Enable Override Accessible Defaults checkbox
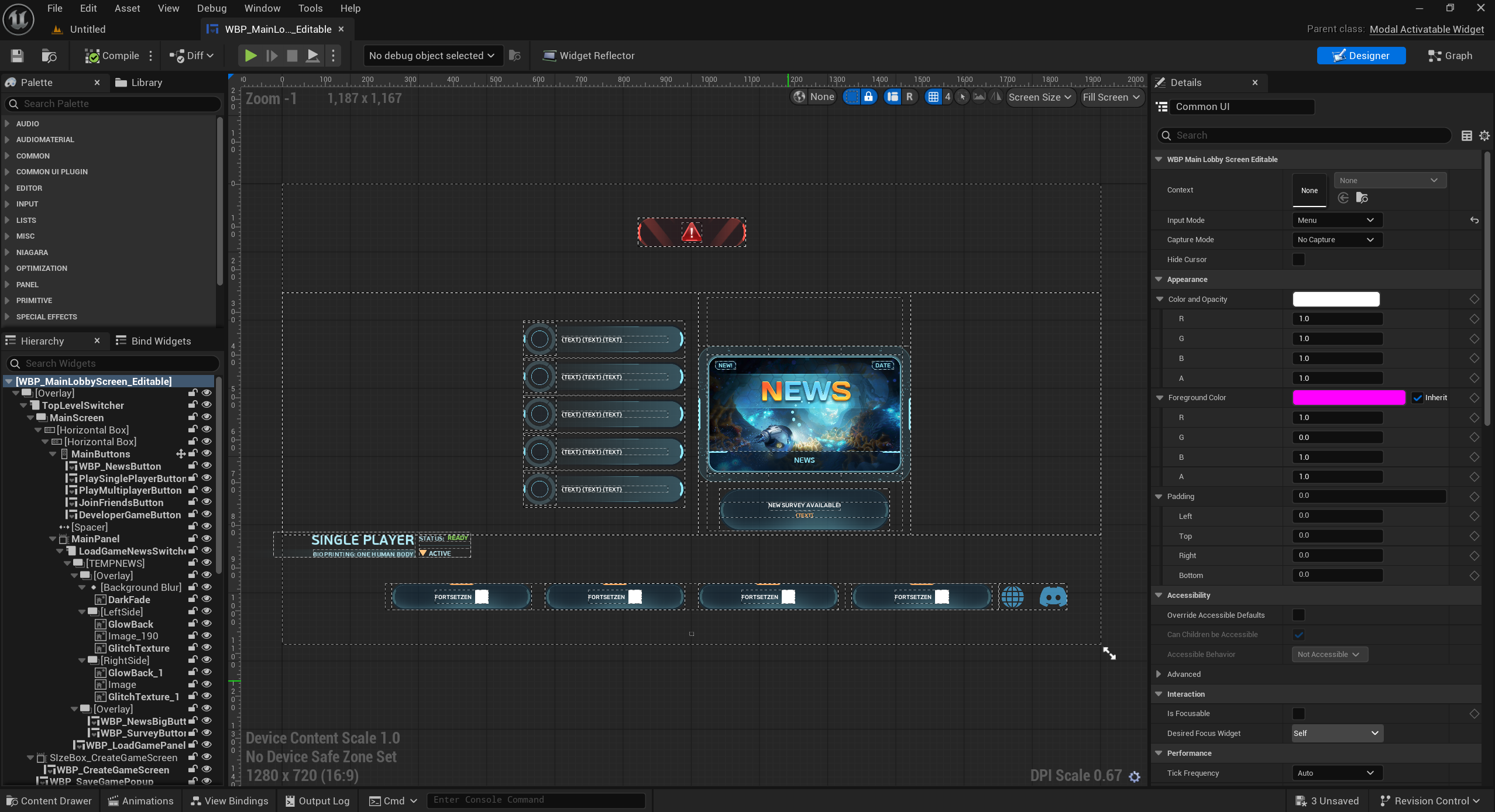1495x812 pixels. pos(1298,615)
